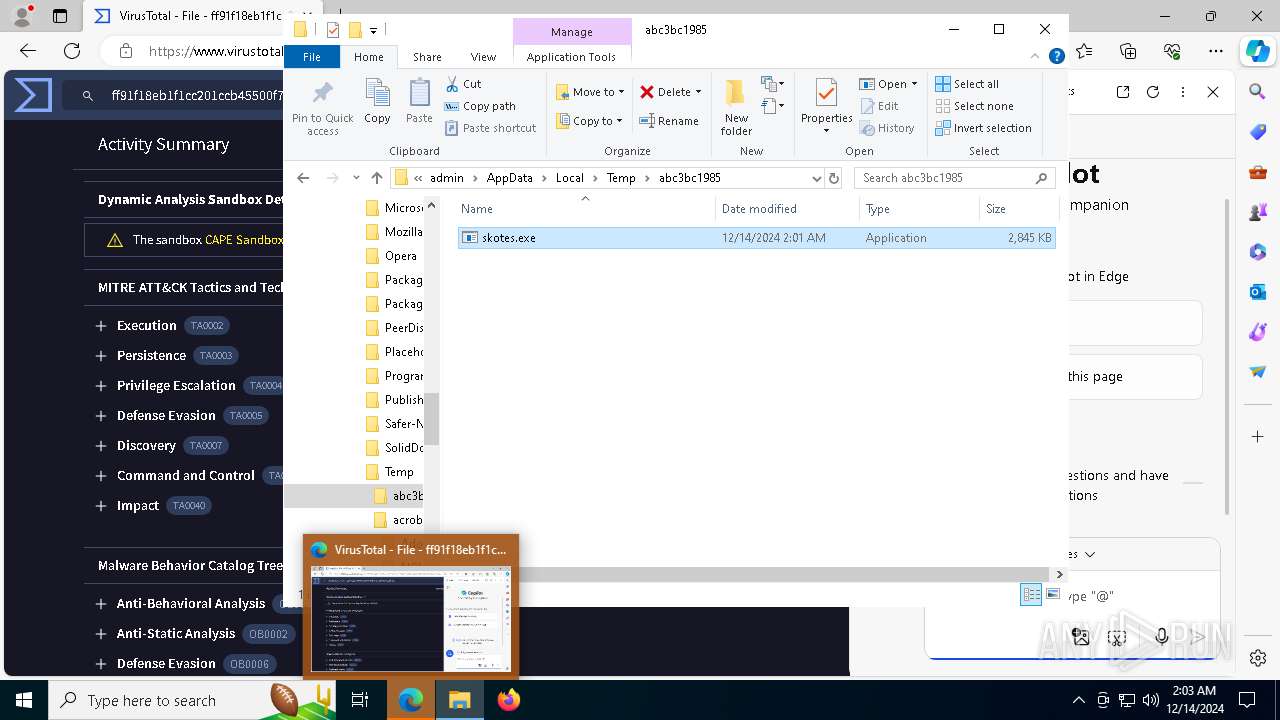The height and width of the screenshot is (720, 1280).
Task: Open the Outlook icon in Edge sidebar
Action: click(x=1258, y=291)
